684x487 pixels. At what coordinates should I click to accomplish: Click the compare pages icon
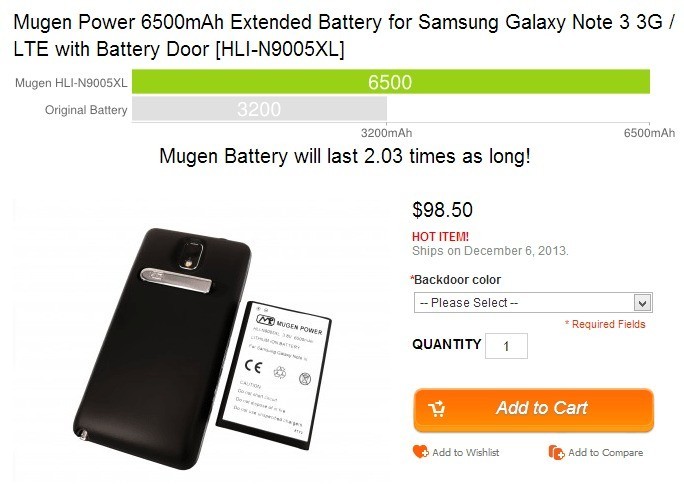(x=556, y=453)
